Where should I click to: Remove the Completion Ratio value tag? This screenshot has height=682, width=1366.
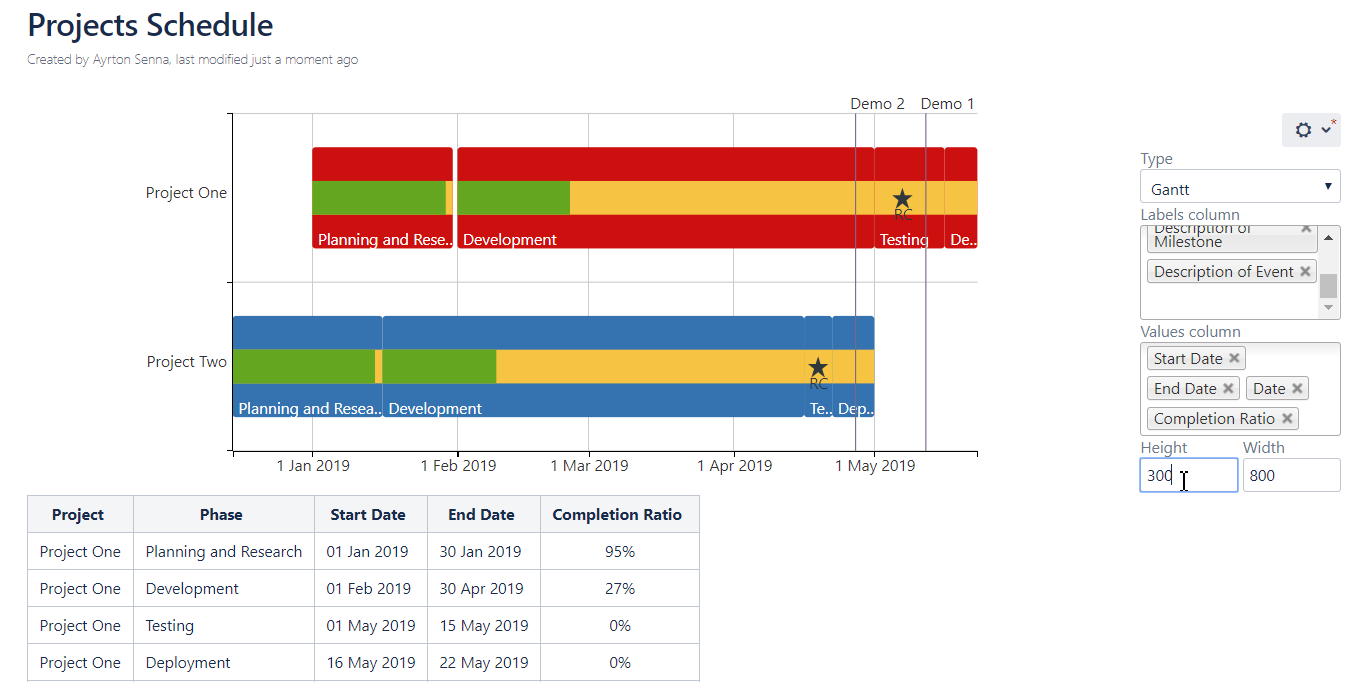tap(1287, 418)
